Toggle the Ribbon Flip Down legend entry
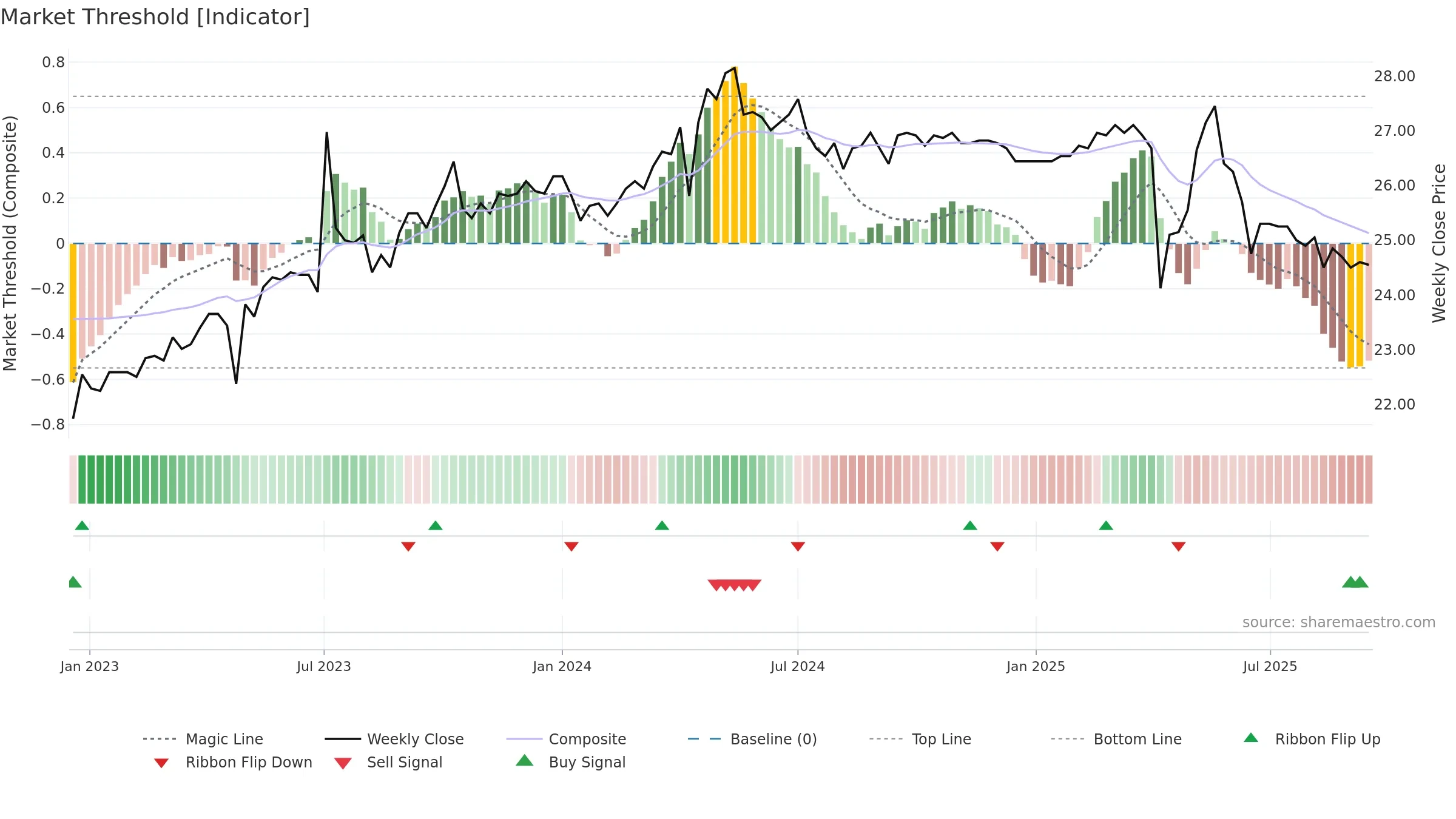Image resolution: width=1456 pixels, height=819 pixels. pos(232,762)
